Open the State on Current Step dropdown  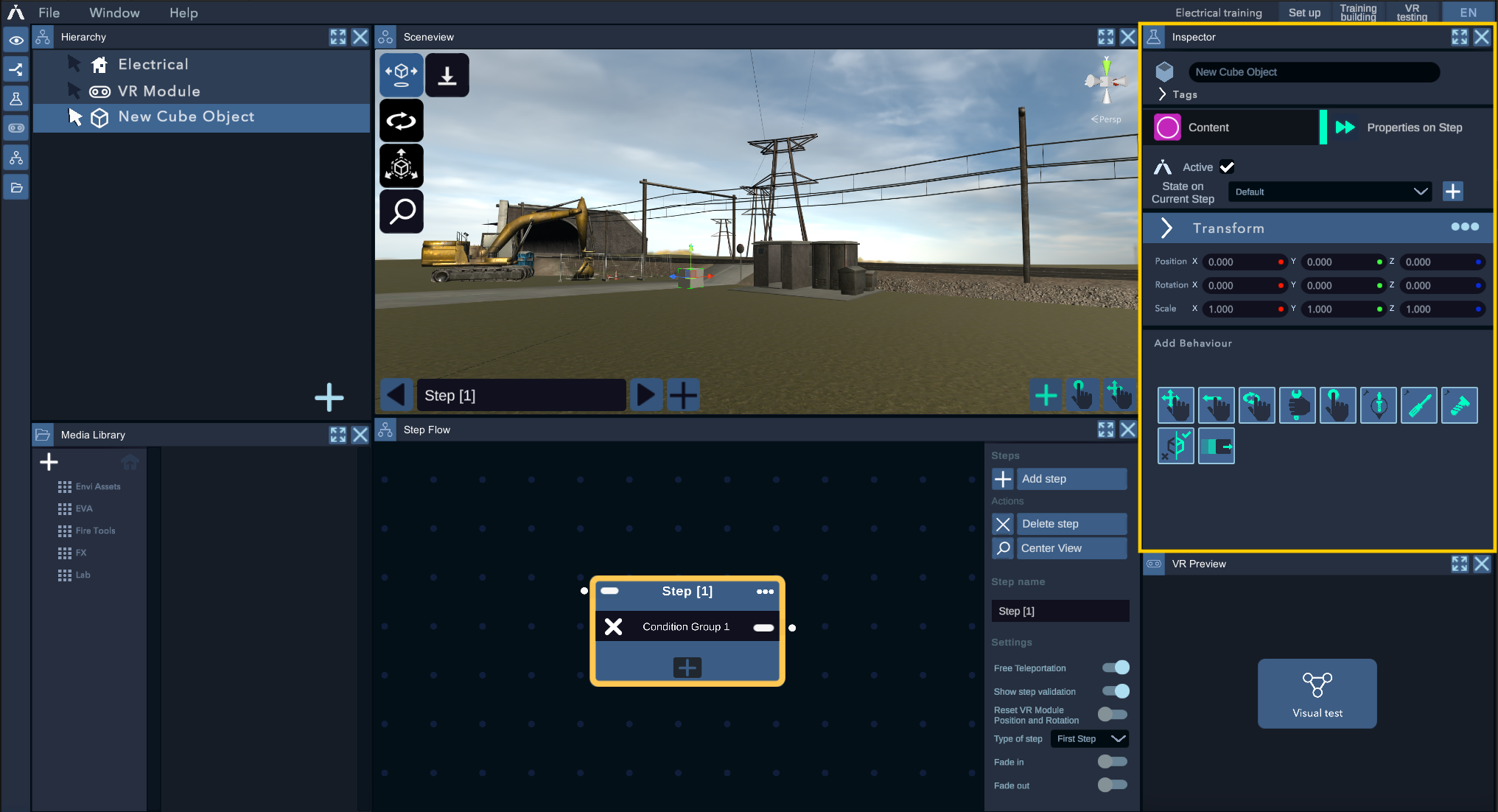coord(1329,192)
